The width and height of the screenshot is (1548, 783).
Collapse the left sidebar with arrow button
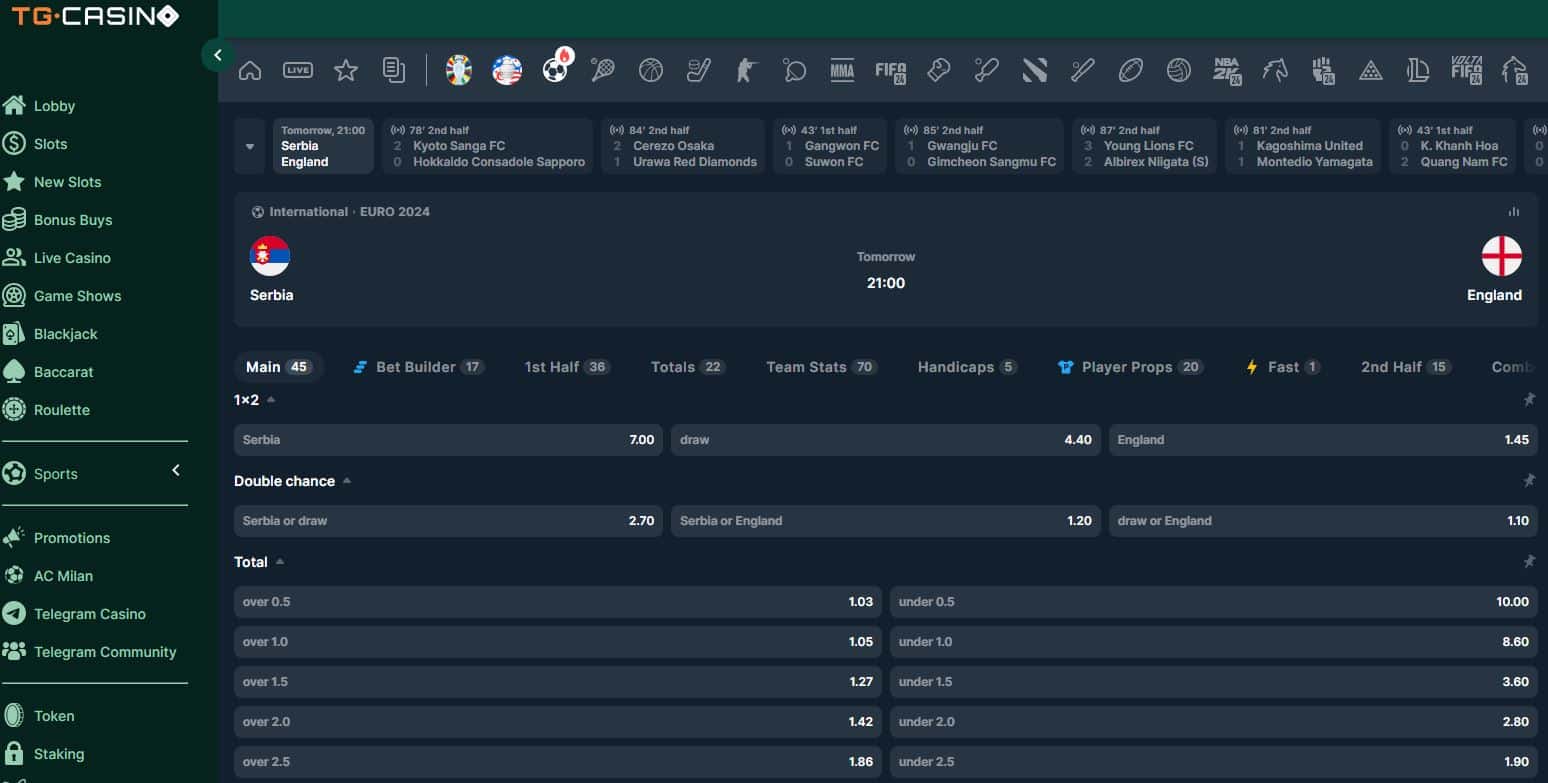(218, 55)
